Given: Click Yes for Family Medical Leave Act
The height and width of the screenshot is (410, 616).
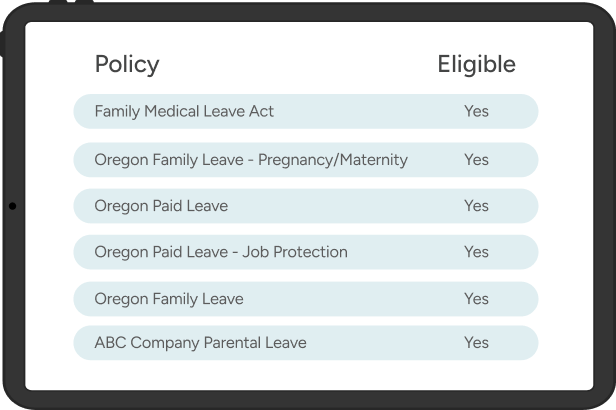Looking at the screenshot, I should pos(476,111).
